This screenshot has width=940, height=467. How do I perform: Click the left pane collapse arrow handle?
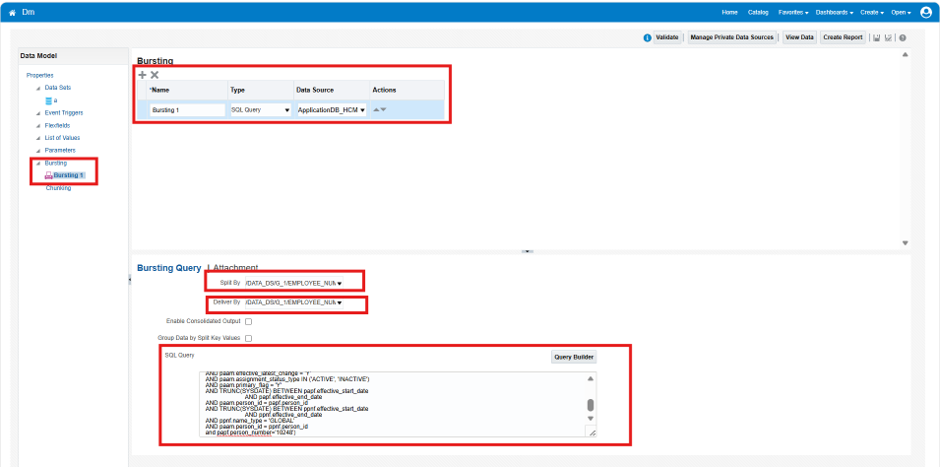[x=130, y=279]
